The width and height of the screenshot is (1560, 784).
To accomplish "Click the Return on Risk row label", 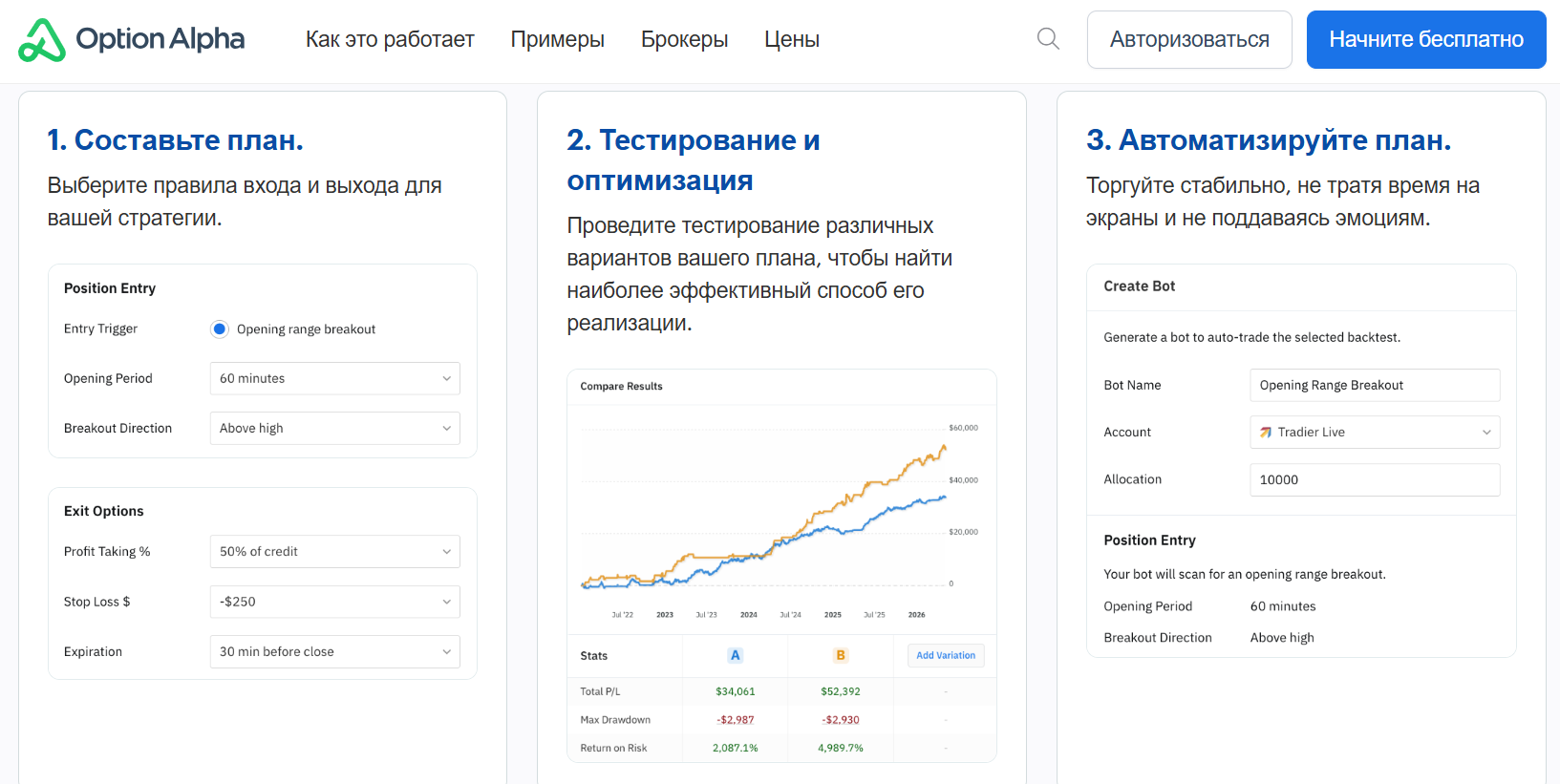I will pyautogui.click(x=613, y=748).
